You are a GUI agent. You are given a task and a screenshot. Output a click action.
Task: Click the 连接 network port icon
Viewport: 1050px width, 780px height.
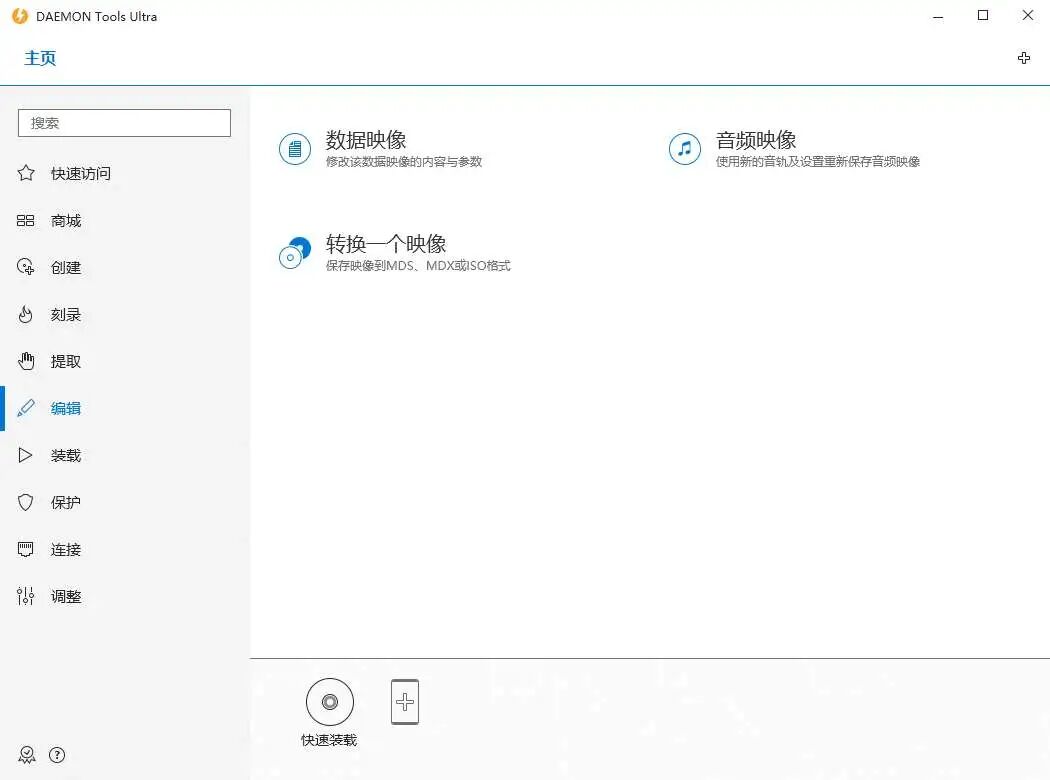tap(25, 549)
